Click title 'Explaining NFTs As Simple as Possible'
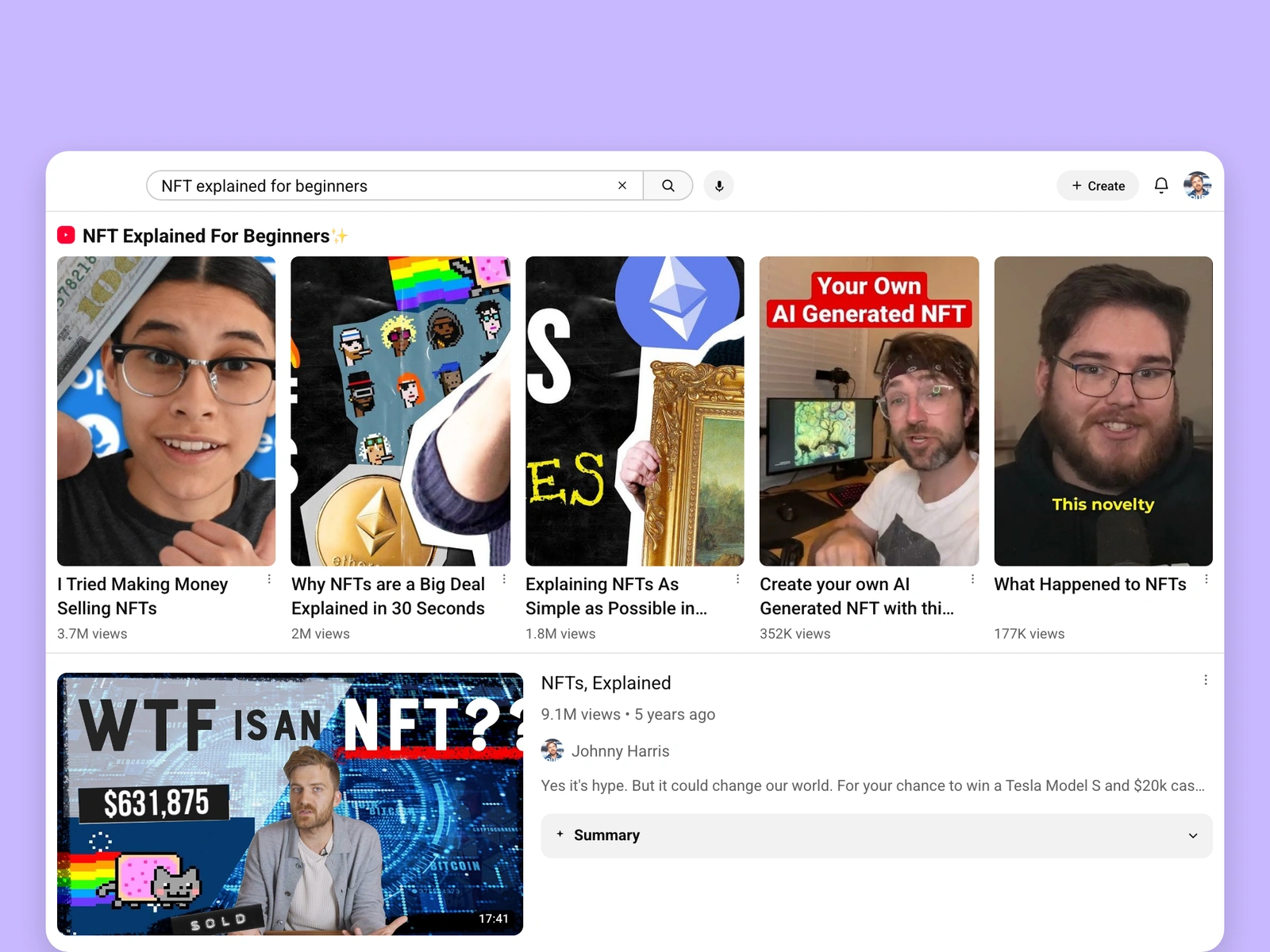Viewport: 1270px width, 952px height. [x=616, y=596]
